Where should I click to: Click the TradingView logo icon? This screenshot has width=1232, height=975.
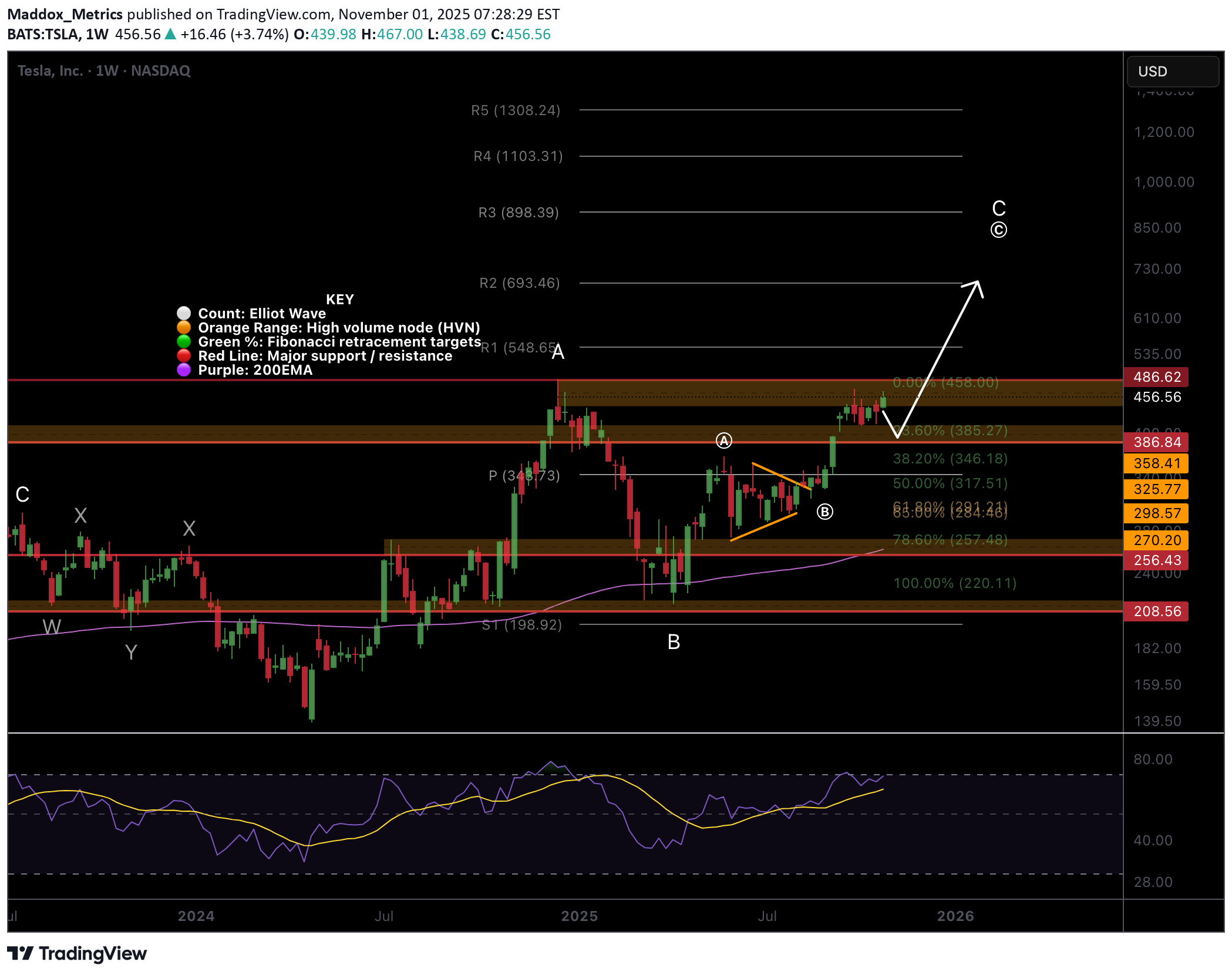[x=20, y=953]
